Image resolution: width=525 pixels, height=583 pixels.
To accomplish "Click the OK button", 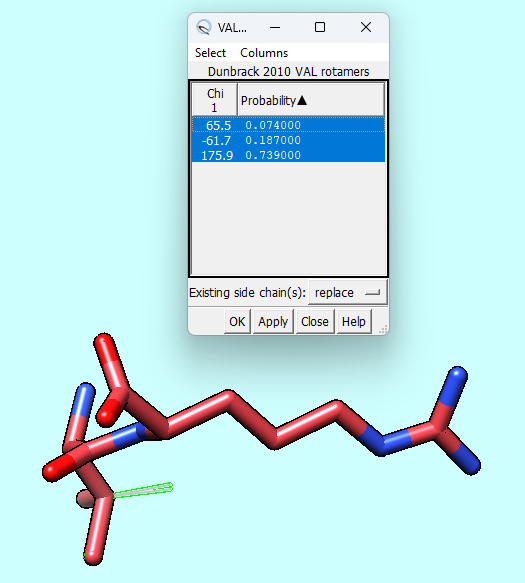I will pos(237,322).
